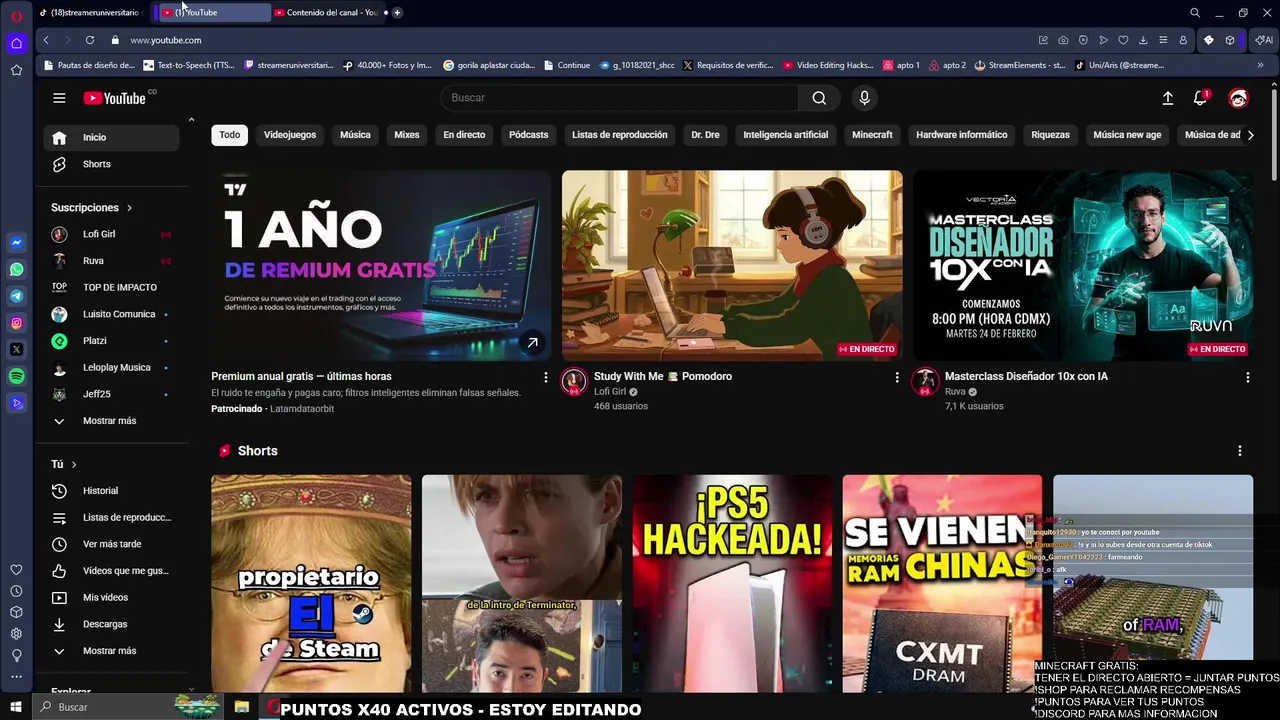Open the YouTube guide hamburger menu
This screenshot has width=1280, height=720.
59,98
